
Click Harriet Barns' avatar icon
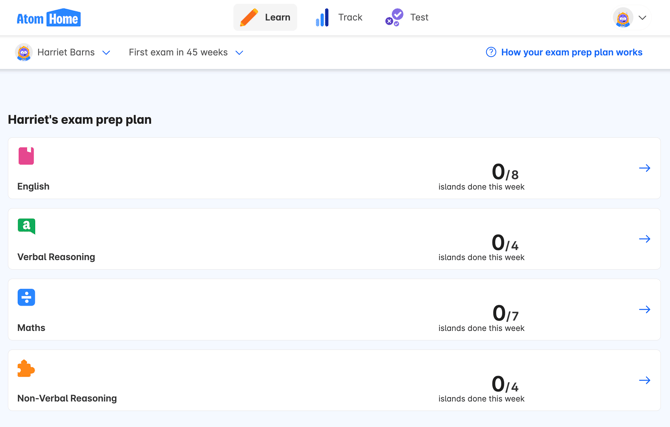23,52
